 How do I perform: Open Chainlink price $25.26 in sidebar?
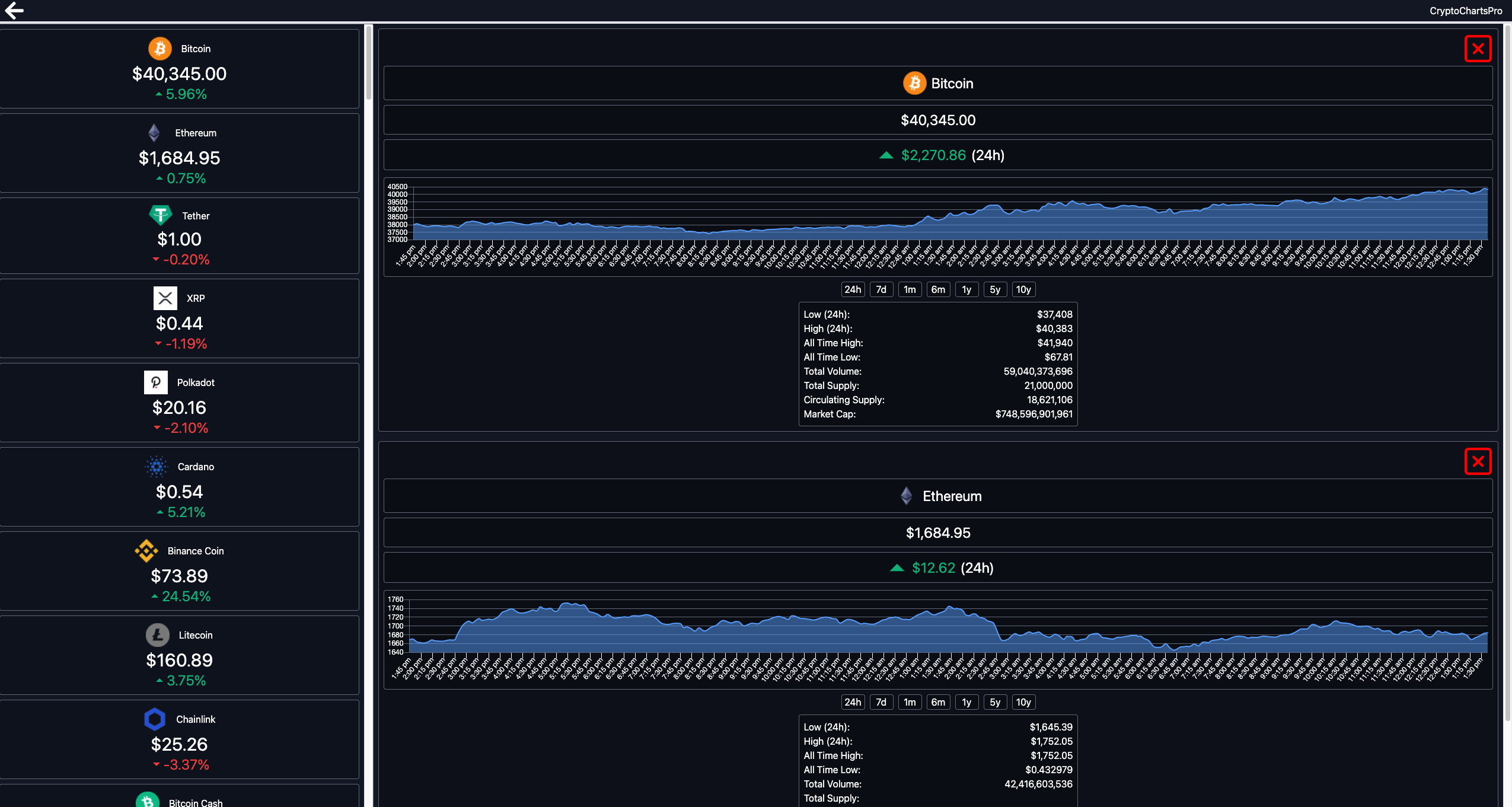179,744
